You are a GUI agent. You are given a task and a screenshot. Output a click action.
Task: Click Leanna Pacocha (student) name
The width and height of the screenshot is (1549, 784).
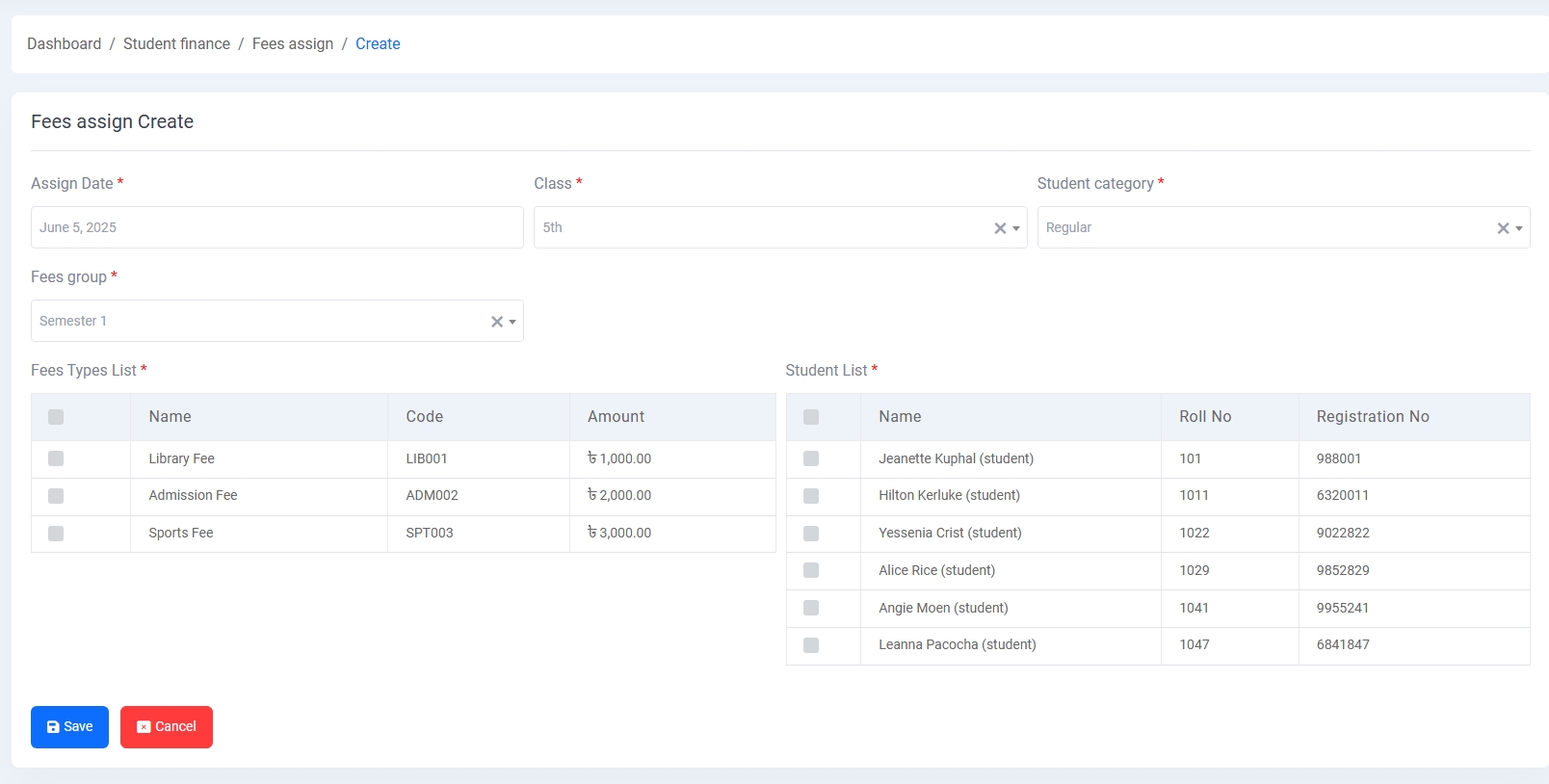(957, 644)
